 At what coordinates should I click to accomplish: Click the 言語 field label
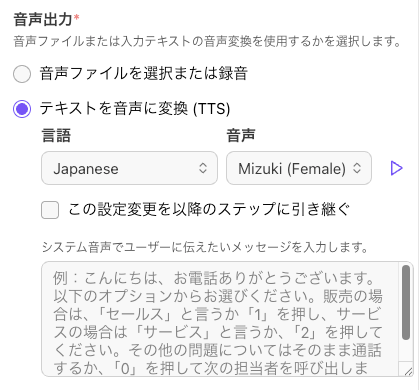point(56,136)
